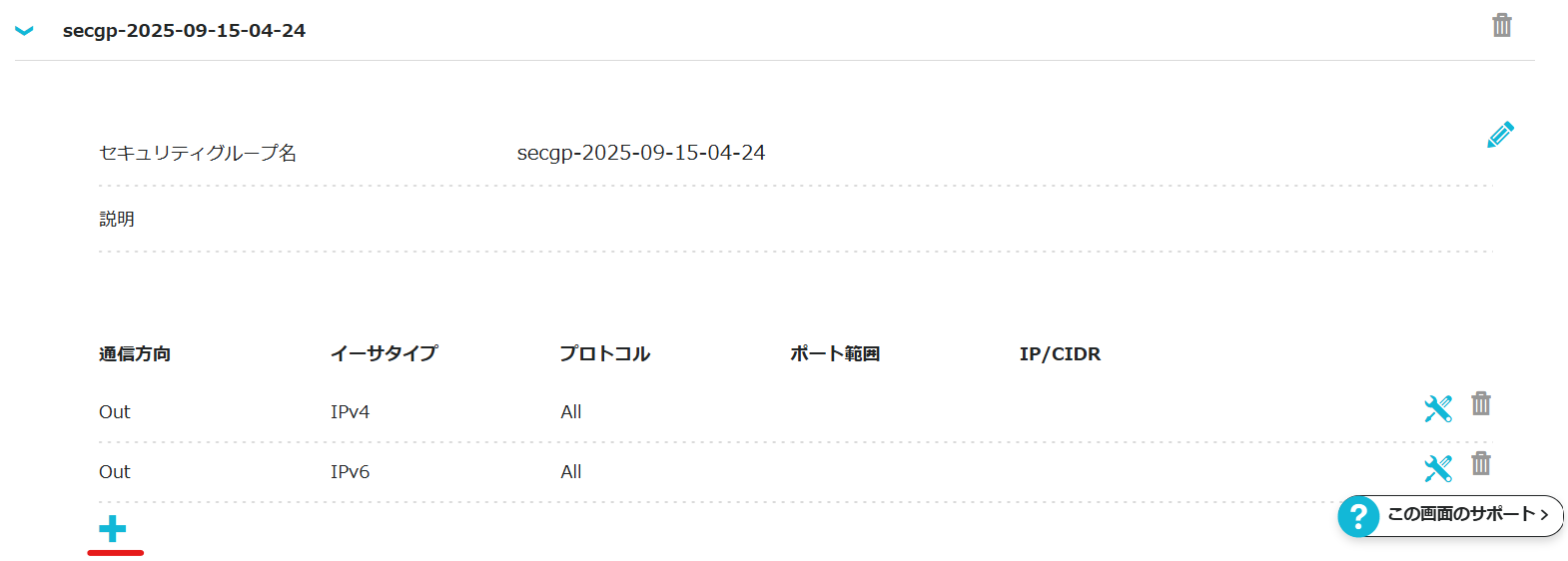
Task: Click the IP/CIDR column header
Action: pyautogui.click(x=1060, y=353)
